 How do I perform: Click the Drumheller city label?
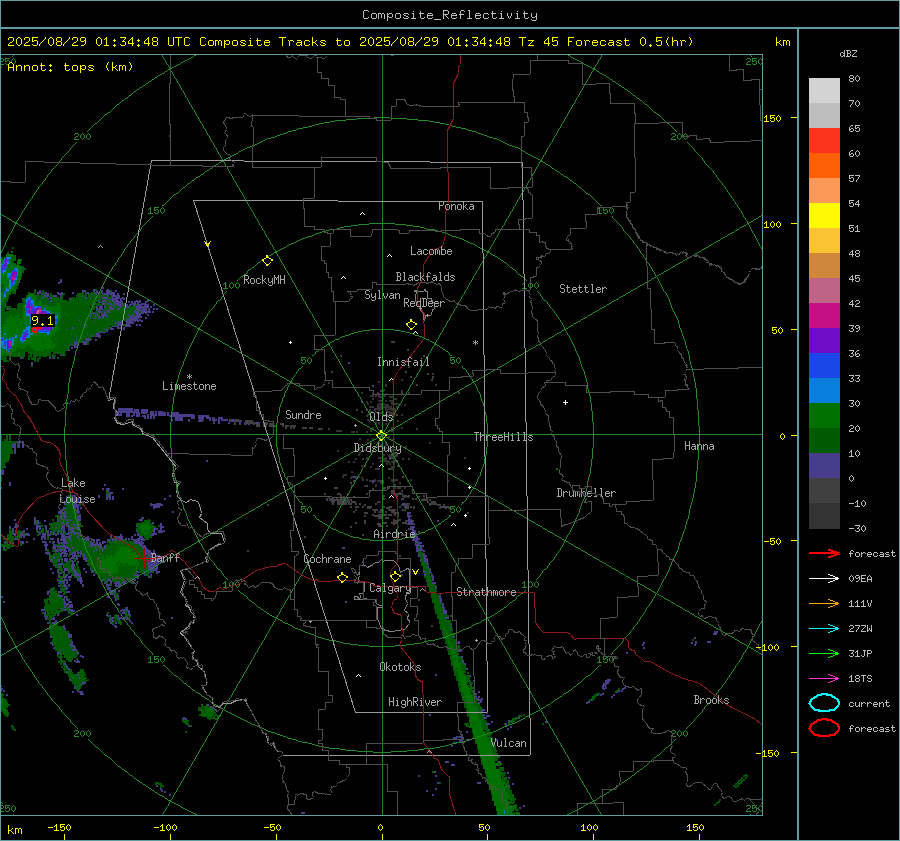(586, 493)
